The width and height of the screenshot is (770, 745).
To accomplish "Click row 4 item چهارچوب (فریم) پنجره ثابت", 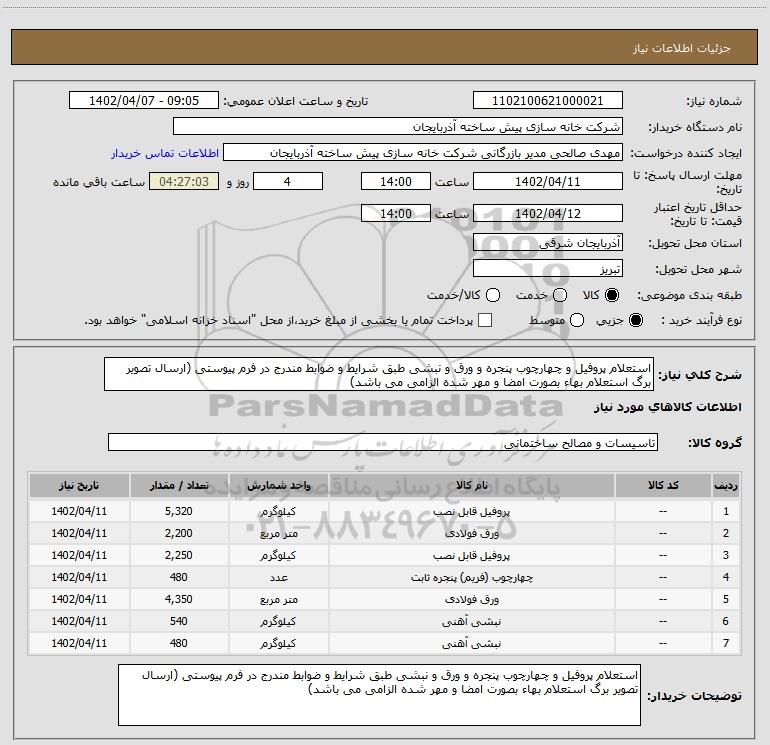I will (471, 578).
